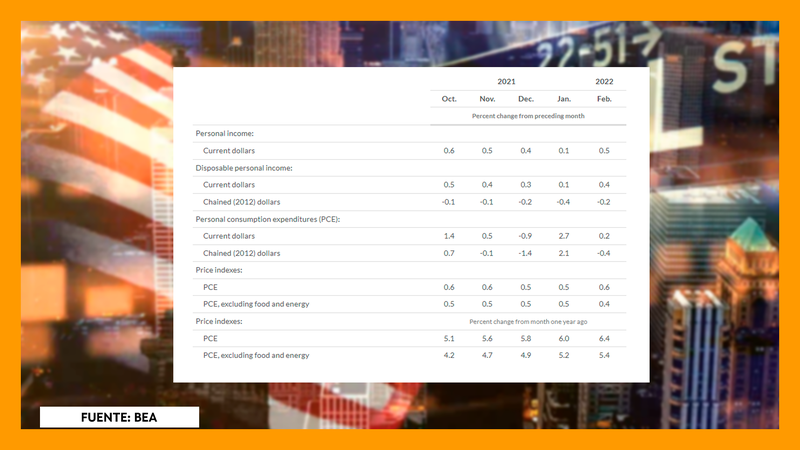Select the 2022 year column header
This screenshot has width=800, height=450.
[605, 80]
